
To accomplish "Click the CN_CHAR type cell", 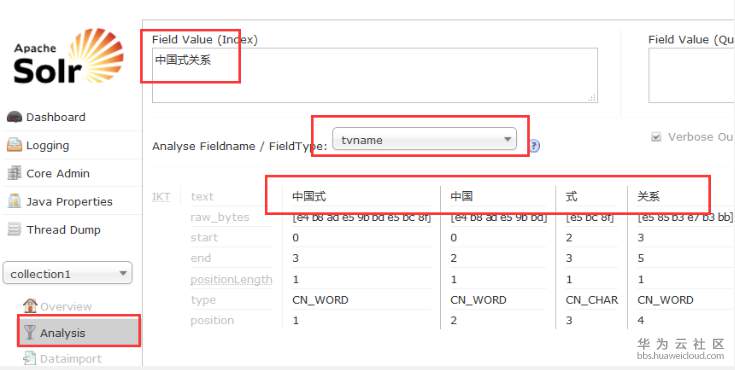I will click(592, 300).
